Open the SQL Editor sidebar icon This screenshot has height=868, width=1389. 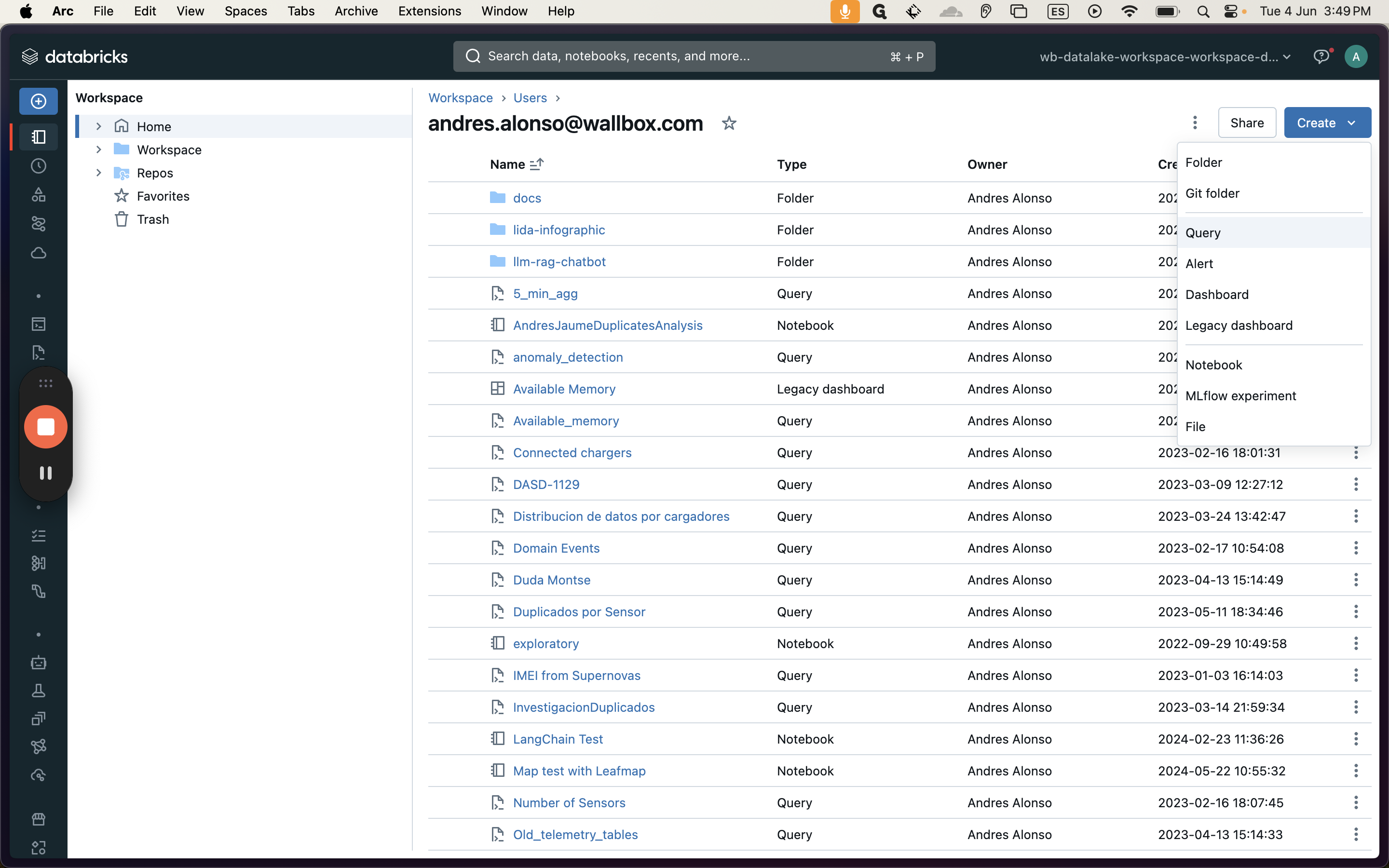pos(39,325)
